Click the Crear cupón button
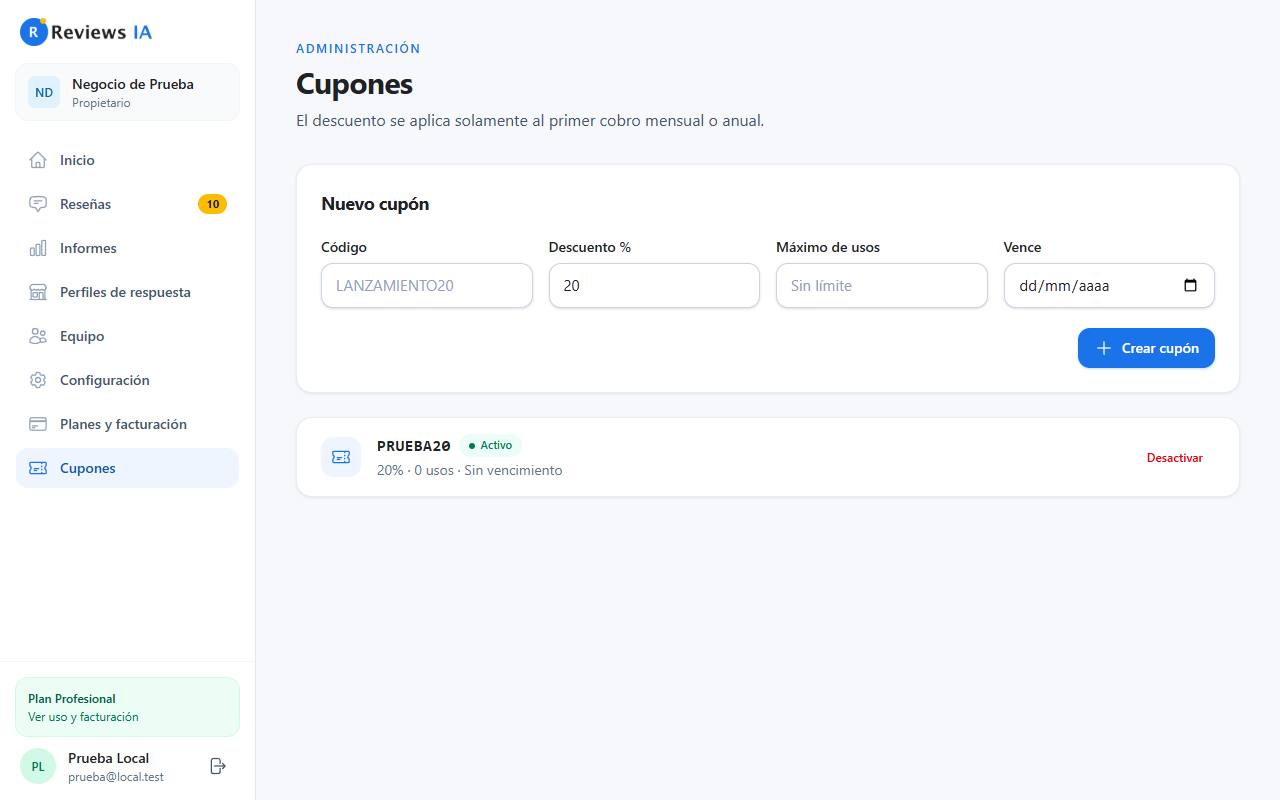This screenshot has width=1280, height=800. (1146, 348)
